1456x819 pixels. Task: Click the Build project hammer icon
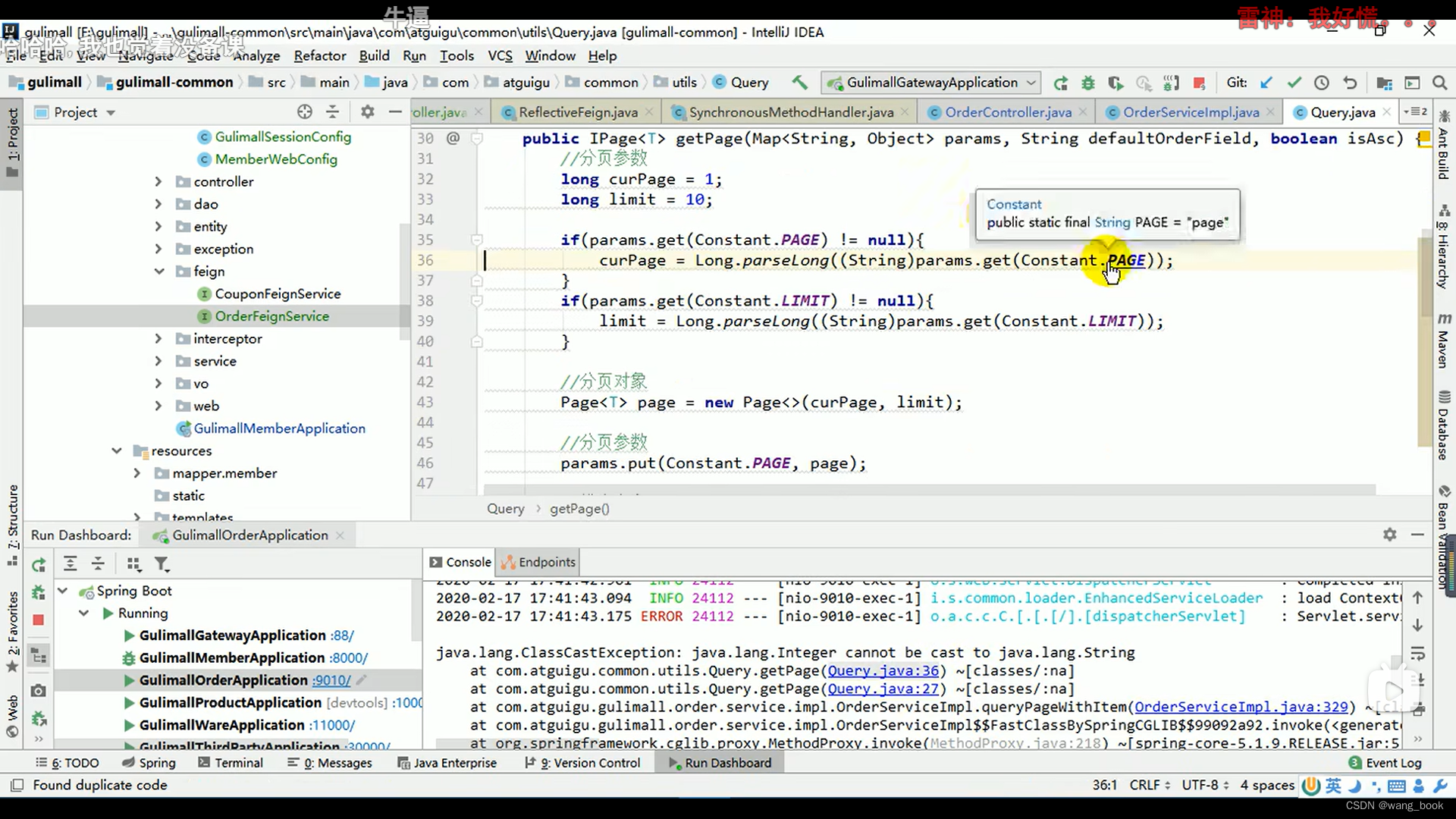(x=800, y=82)
